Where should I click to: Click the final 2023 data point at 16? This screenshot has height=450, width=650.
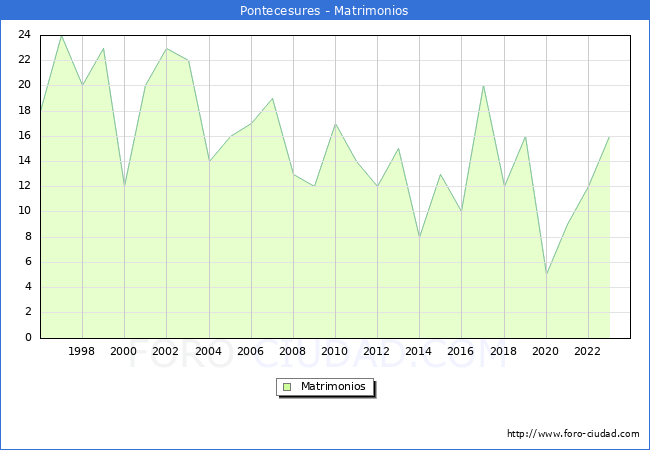point(609,137)
